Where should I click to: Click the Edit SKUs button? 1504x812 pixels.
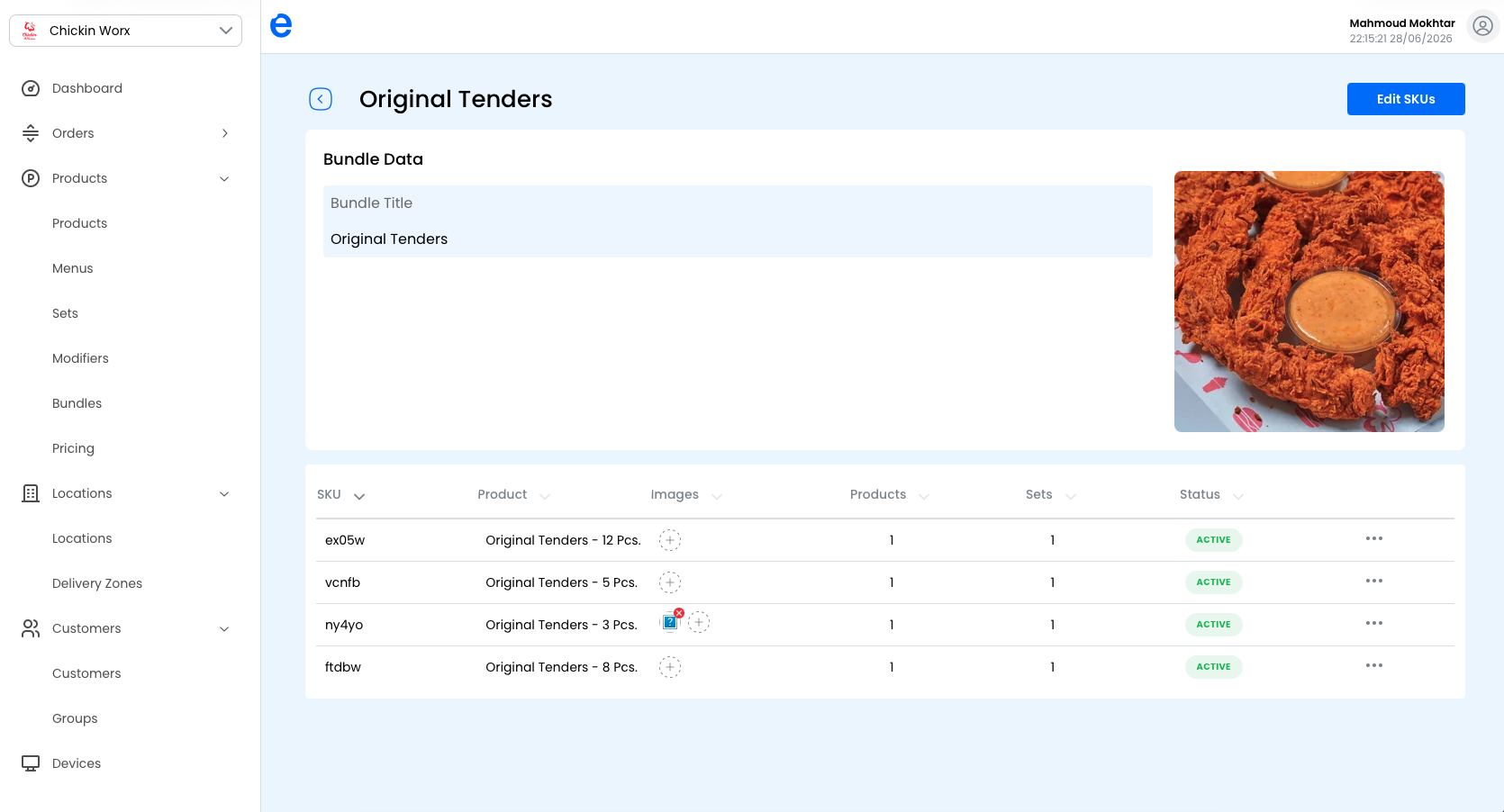1406,99
